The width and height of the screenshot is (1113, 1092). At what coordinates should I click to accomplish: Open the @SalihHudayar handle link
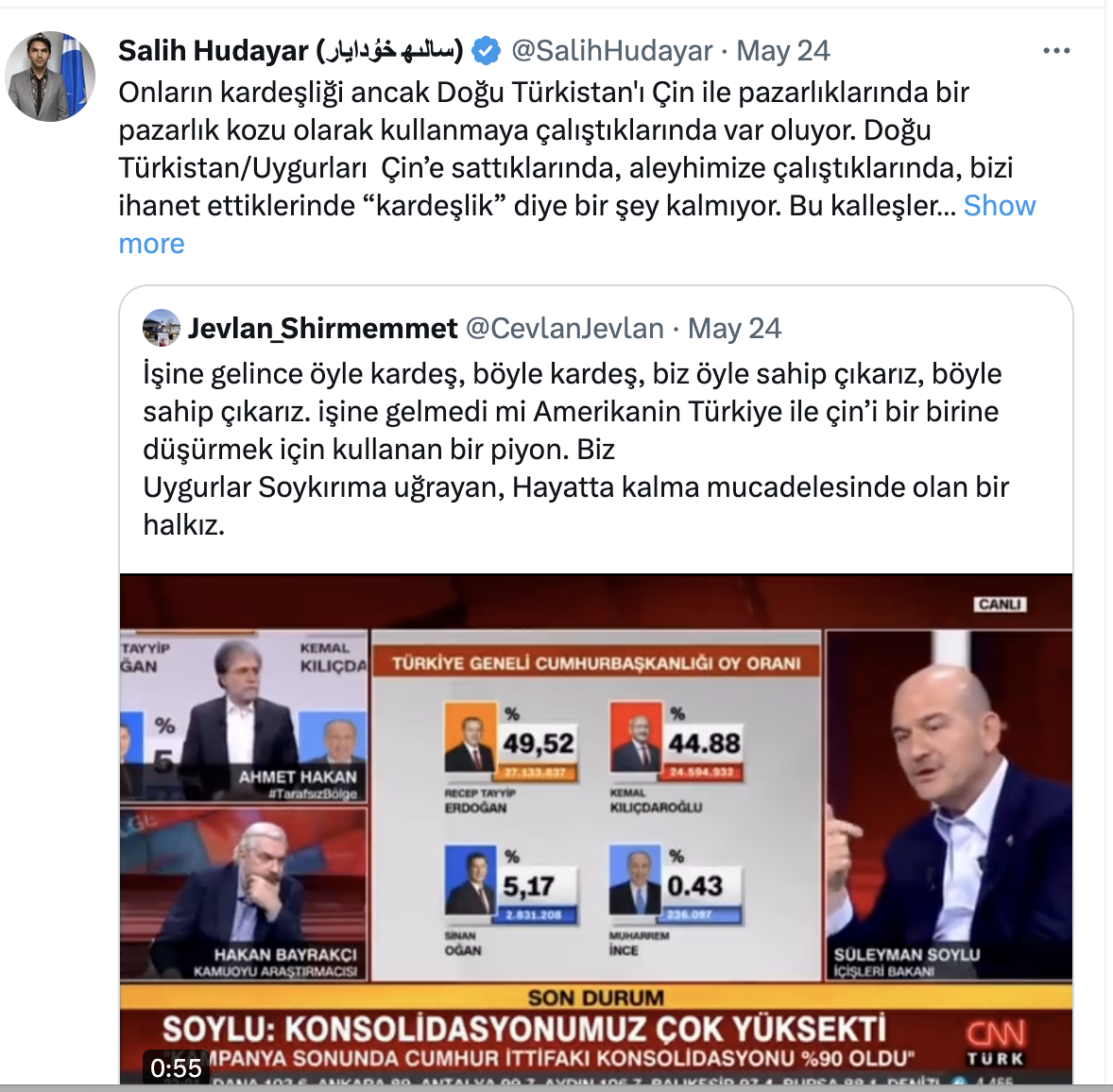(x=611, y=51)
